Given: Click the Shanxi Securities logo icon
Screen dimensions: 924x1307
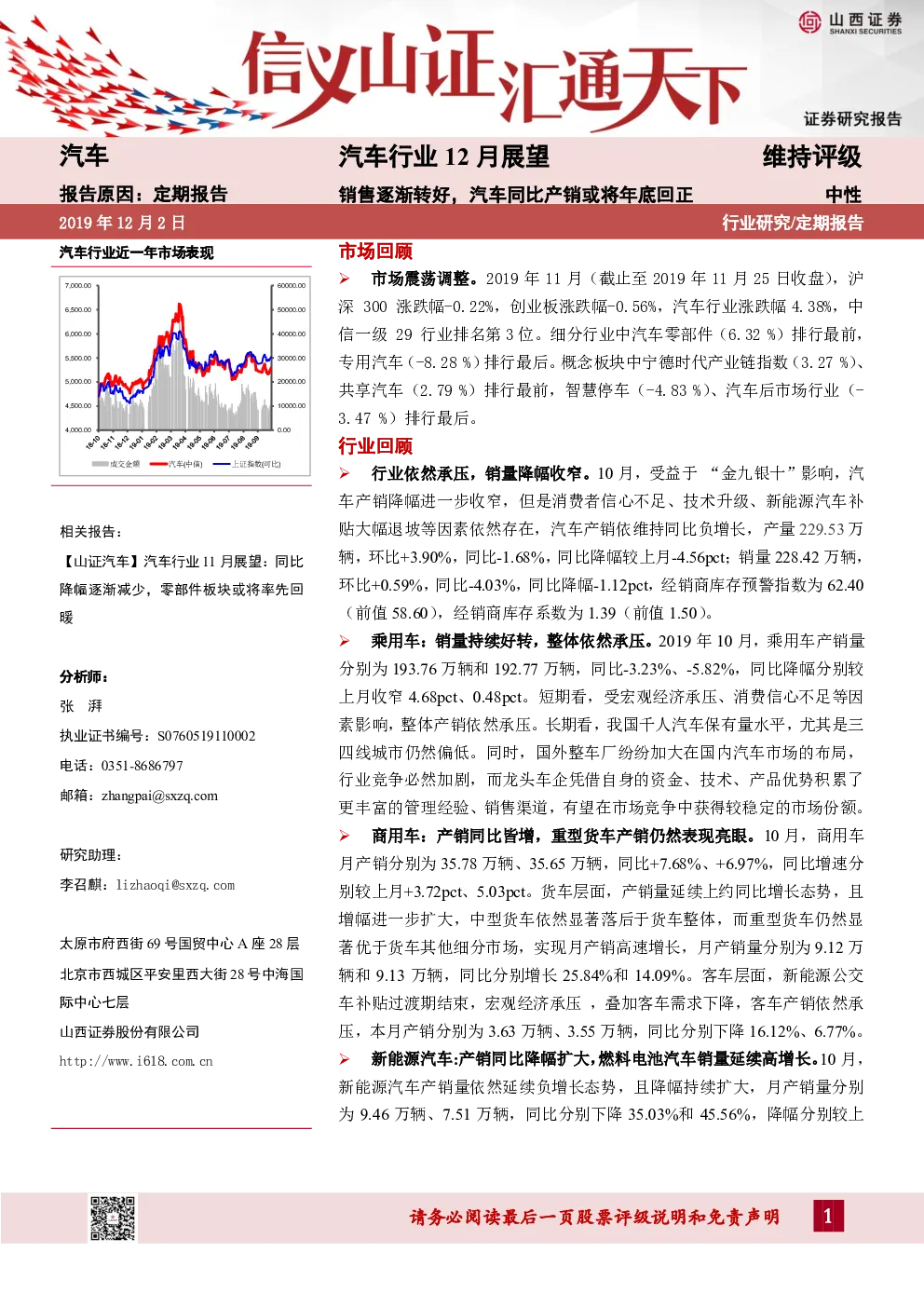Looking at the screenshot, I should point(809,21).
